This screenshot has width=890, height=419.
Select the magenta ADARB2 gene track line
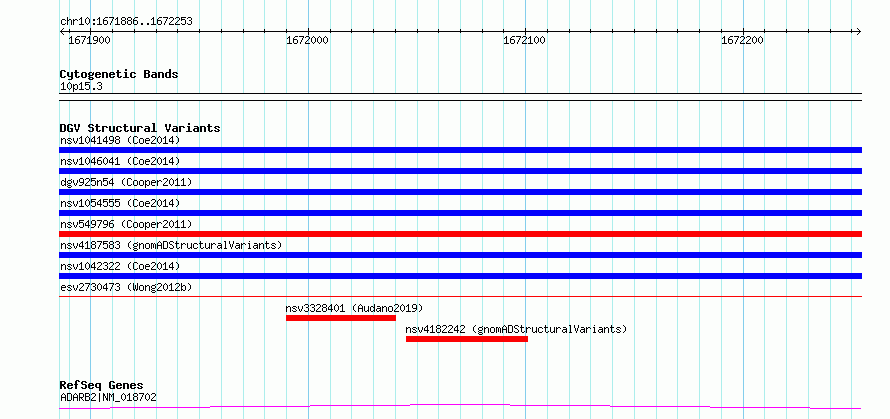(x=460, y=407)
